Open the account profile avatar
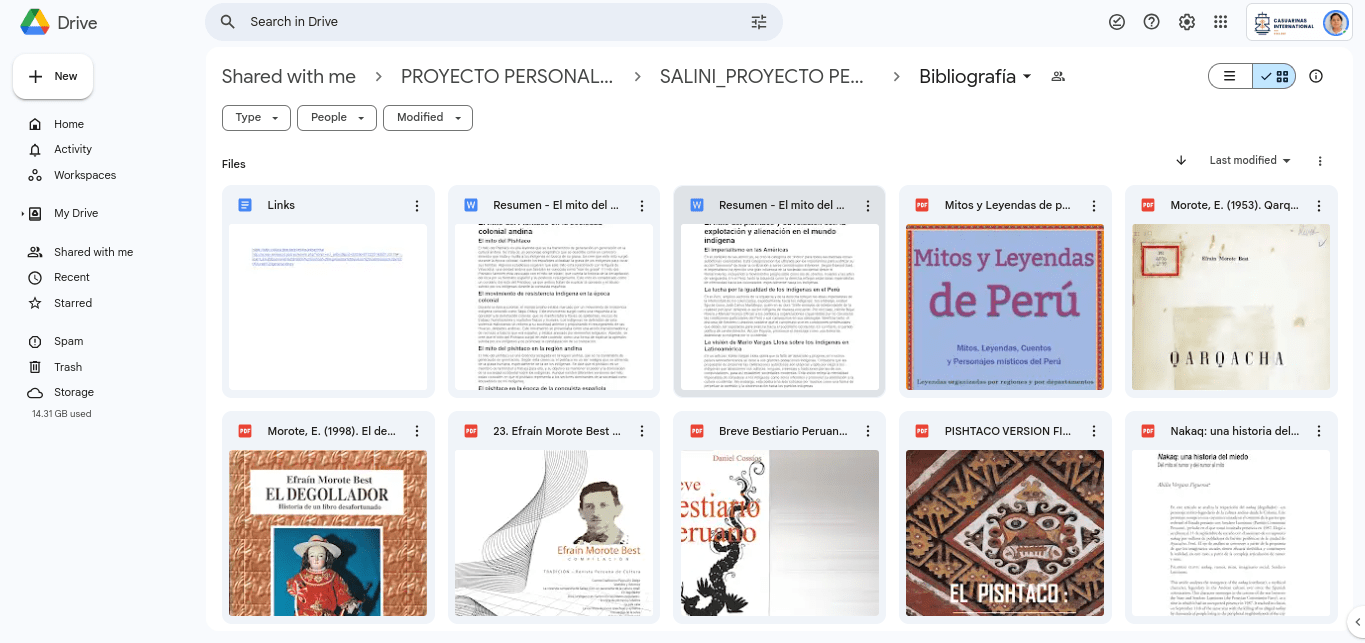 coord(1335,22)
